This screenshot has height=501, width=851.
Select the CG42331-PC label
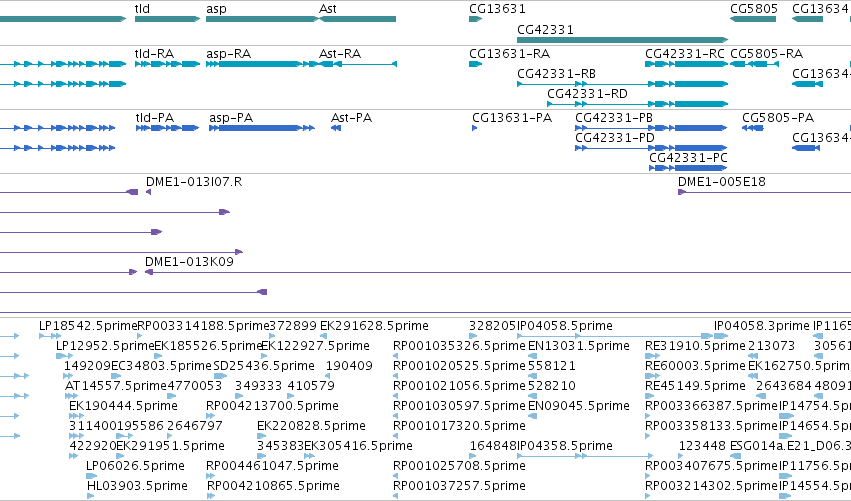[688, 158]
